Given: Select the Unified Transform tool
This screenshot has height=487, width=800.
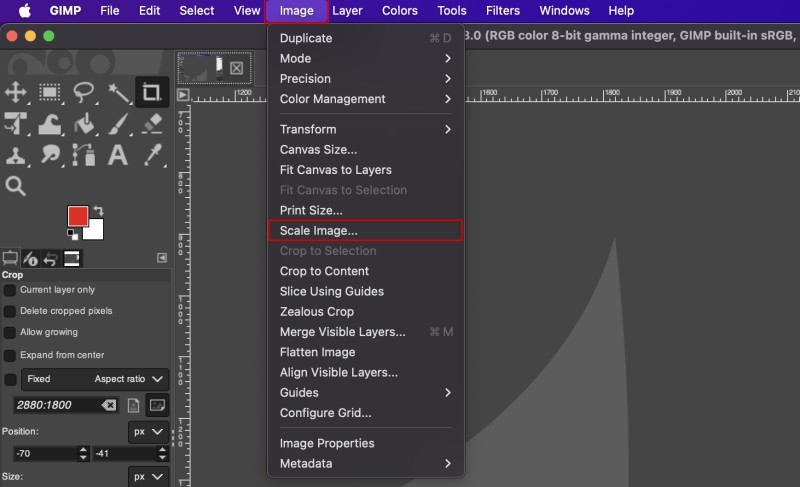Looking at the screenshot, I should coord(15,124).
